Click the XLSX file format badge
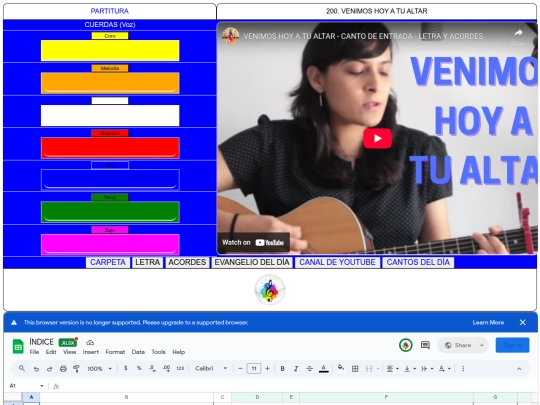 pyautogui.click(x=68, y=343)
